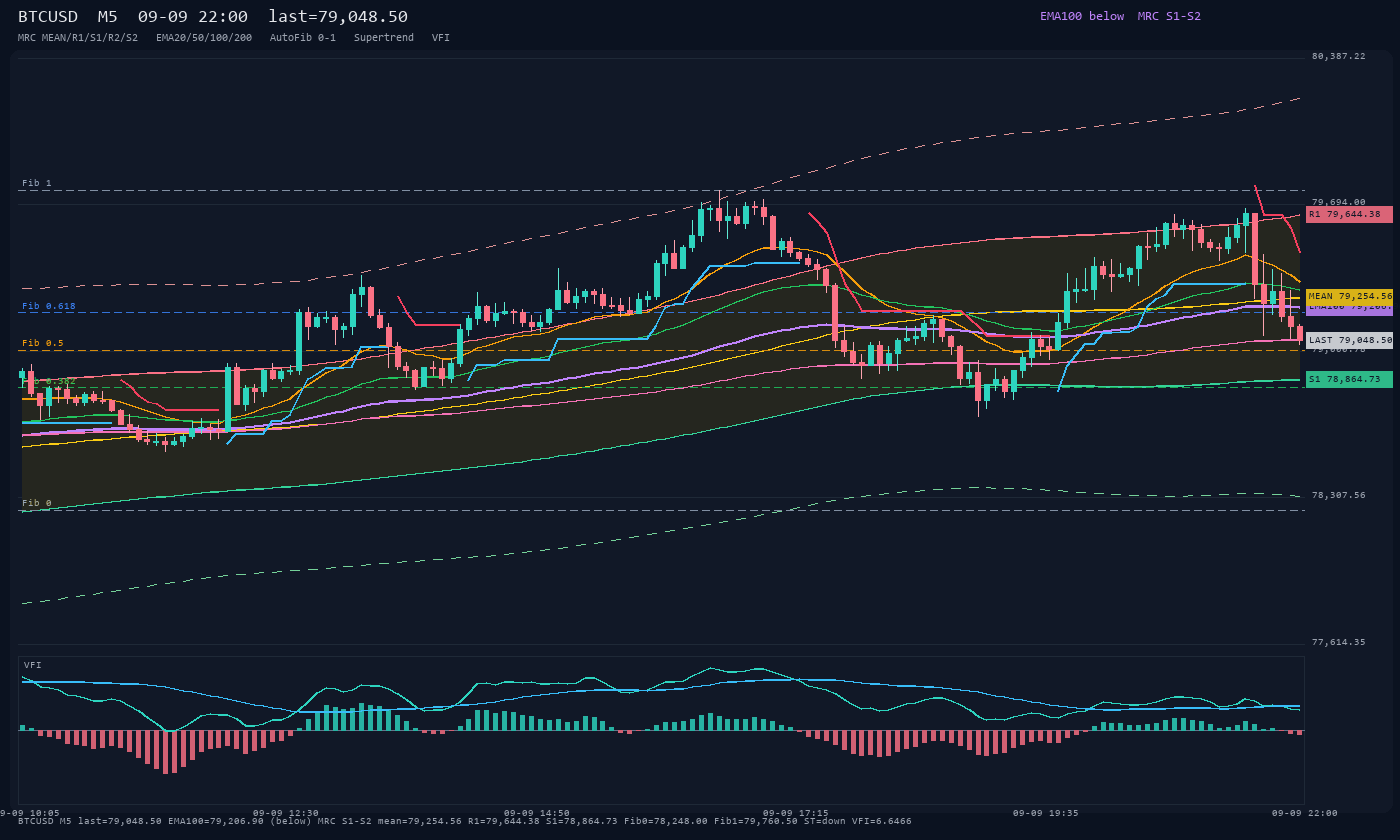Select the 09-09 17:15 time axis label
This screenshot has height=840, width=1400.
[x=796, y=813]
